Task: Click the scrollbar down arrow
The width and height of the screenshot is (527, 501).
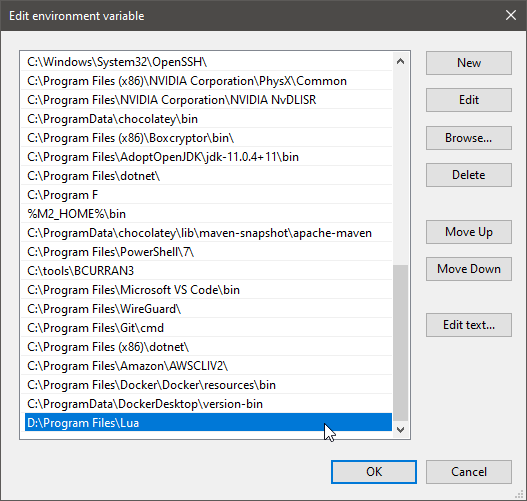Action: point(400,430)
